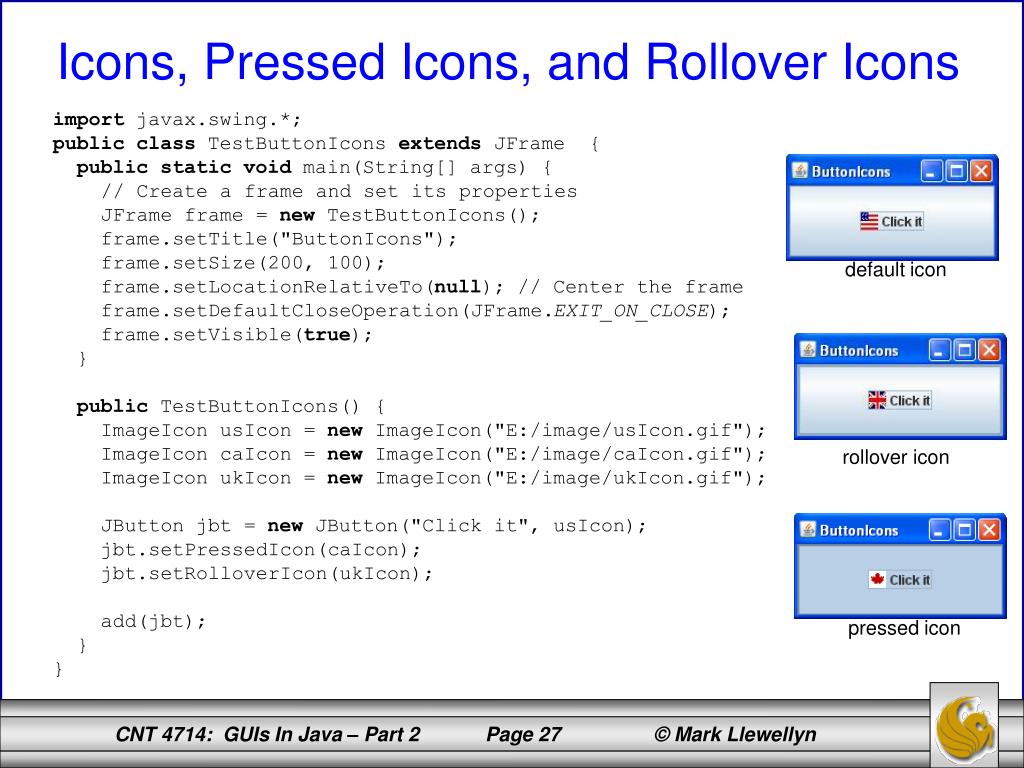The image size is (1024, 768).
Task: Close the default icon ButtonIcons window
Action: tap(981, 172)
